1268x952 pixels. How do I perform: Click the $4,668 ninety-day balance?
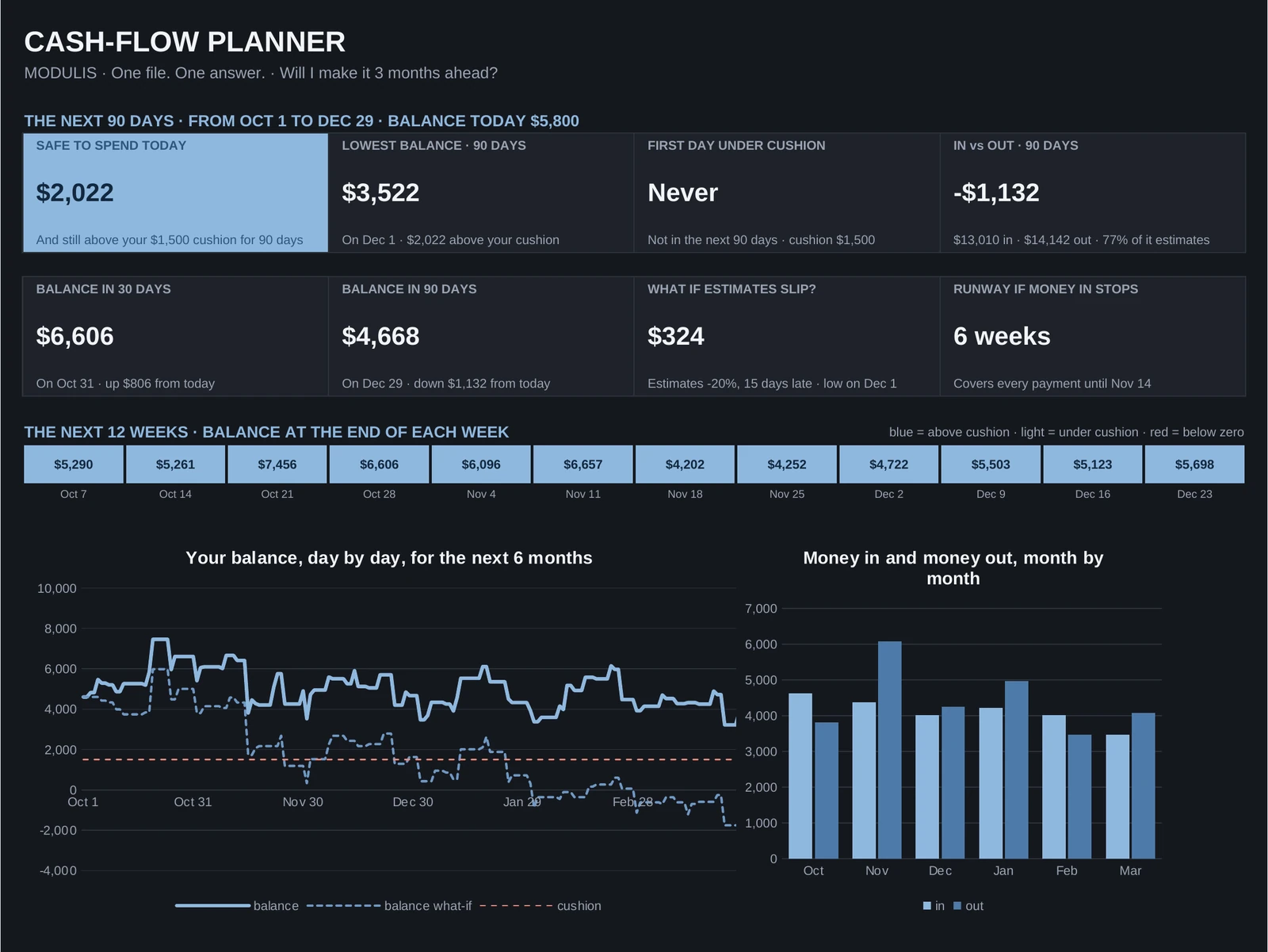[380, 336]
